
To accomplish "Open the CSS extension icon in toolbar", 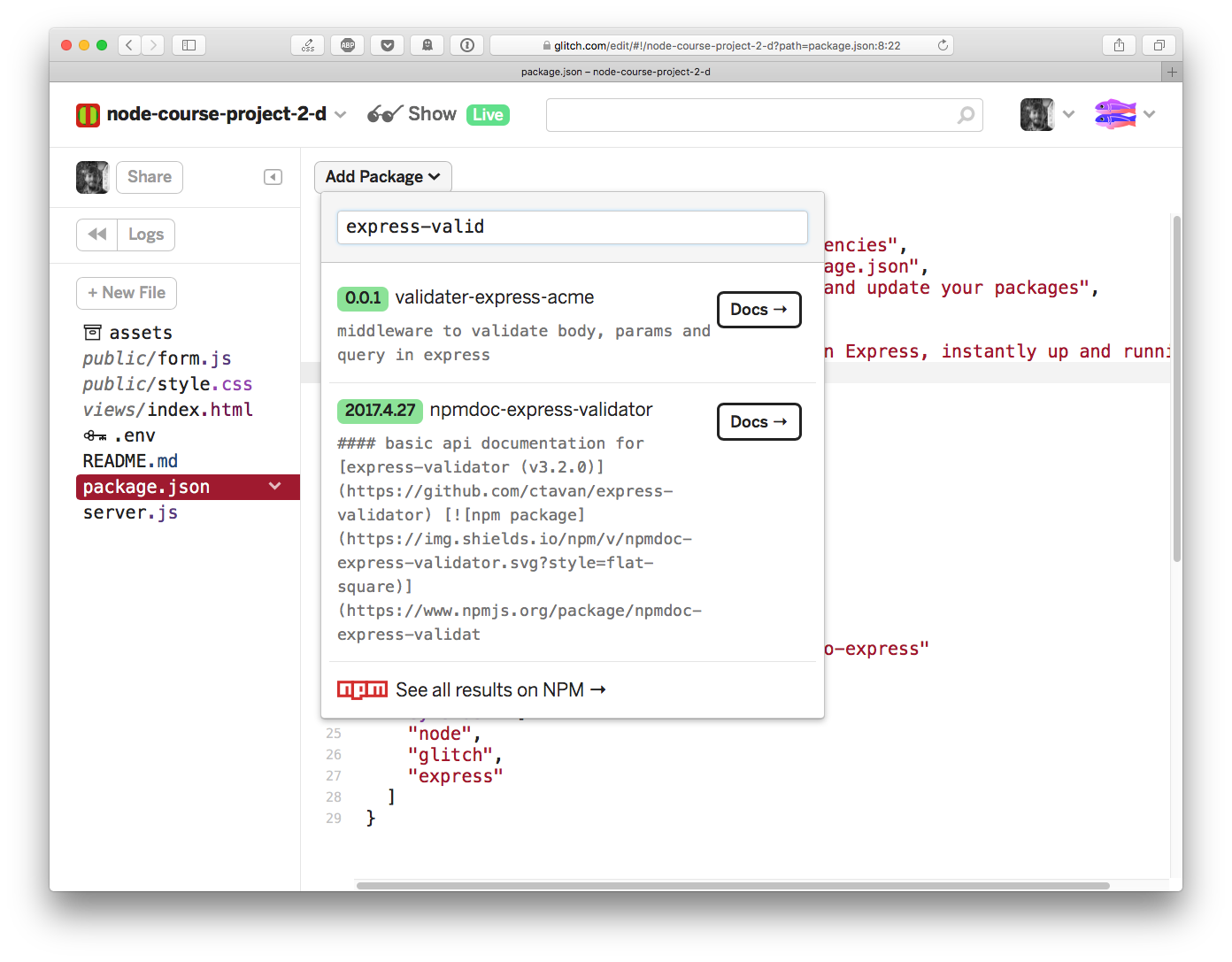I will pyautogui.click(x=307, y=45).
